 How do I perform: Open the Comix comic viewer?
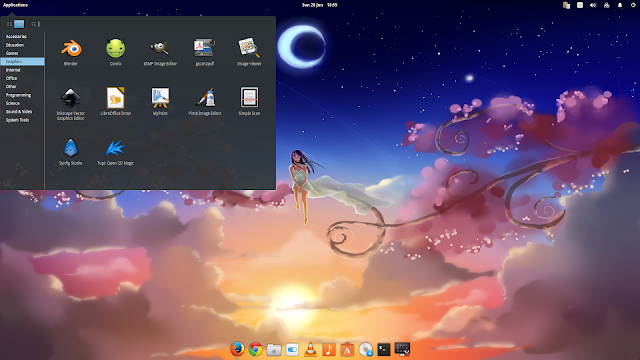(x=116, y=52)
